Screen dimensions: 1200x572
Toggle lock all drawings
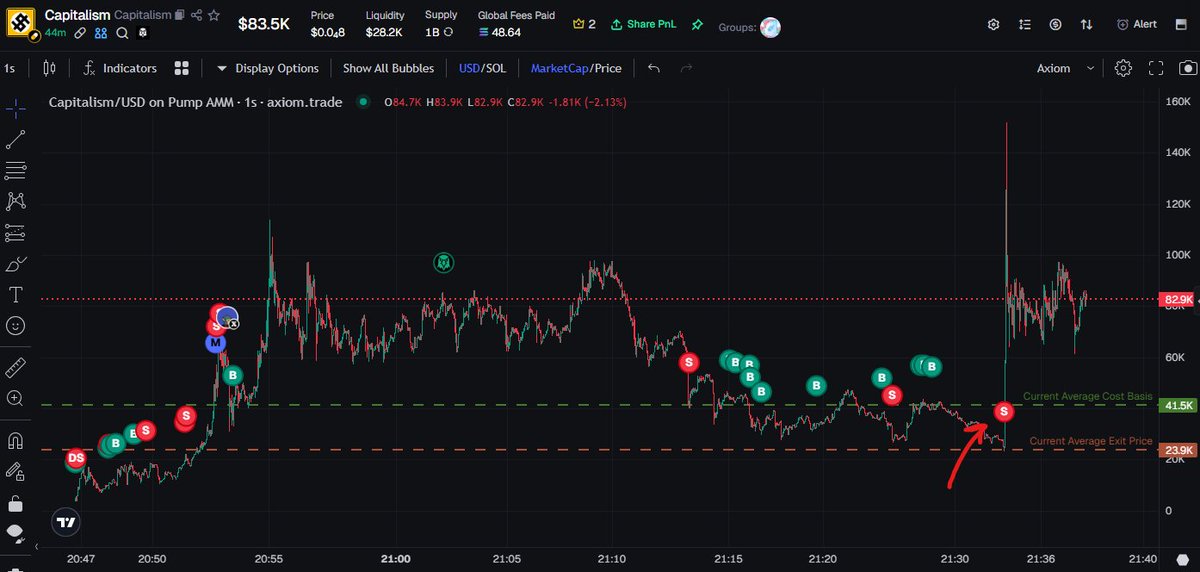15,502
